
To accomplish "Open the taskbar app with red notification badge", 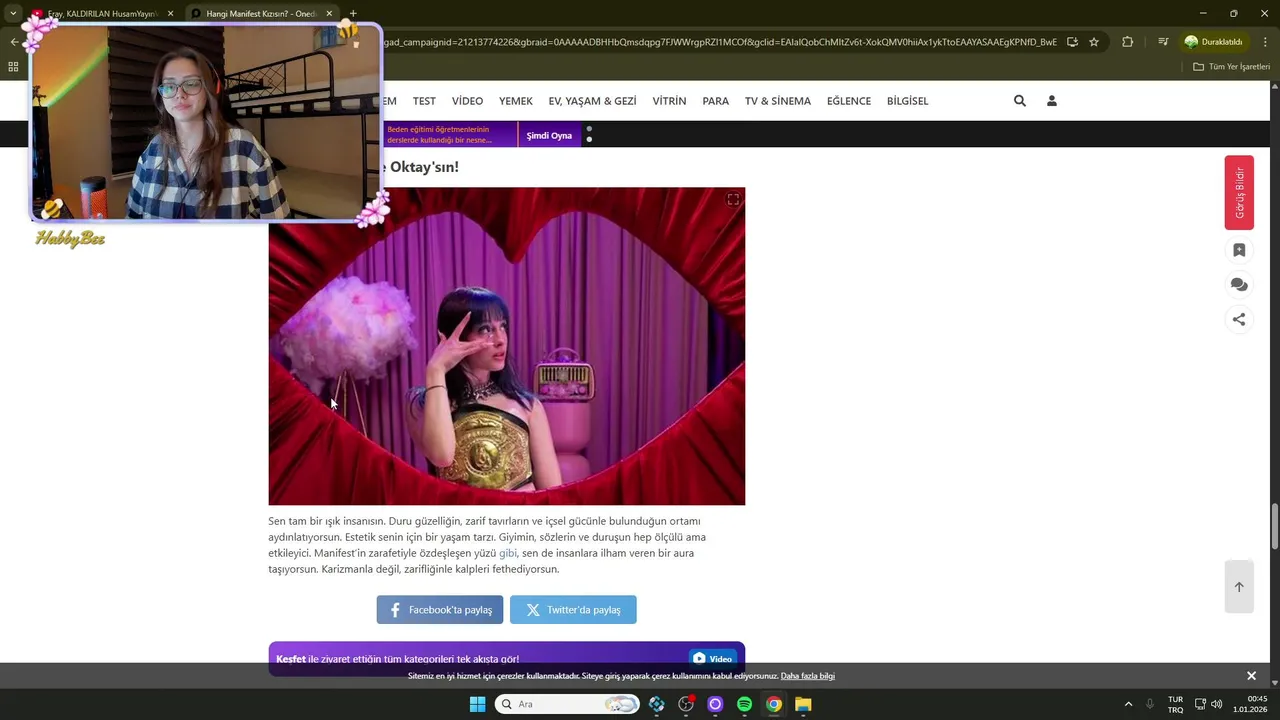I will coord(686,704).
